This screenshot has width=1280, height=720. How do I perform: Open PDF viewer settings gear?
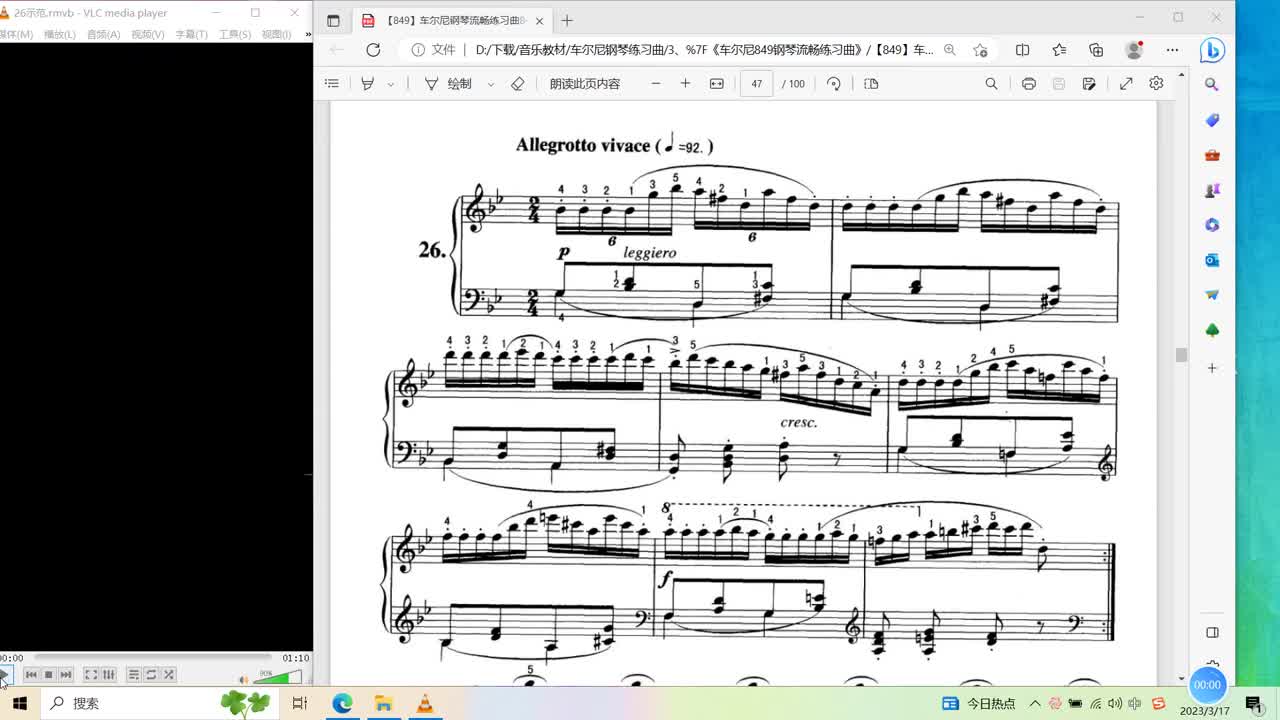(x=1156, y=84)
